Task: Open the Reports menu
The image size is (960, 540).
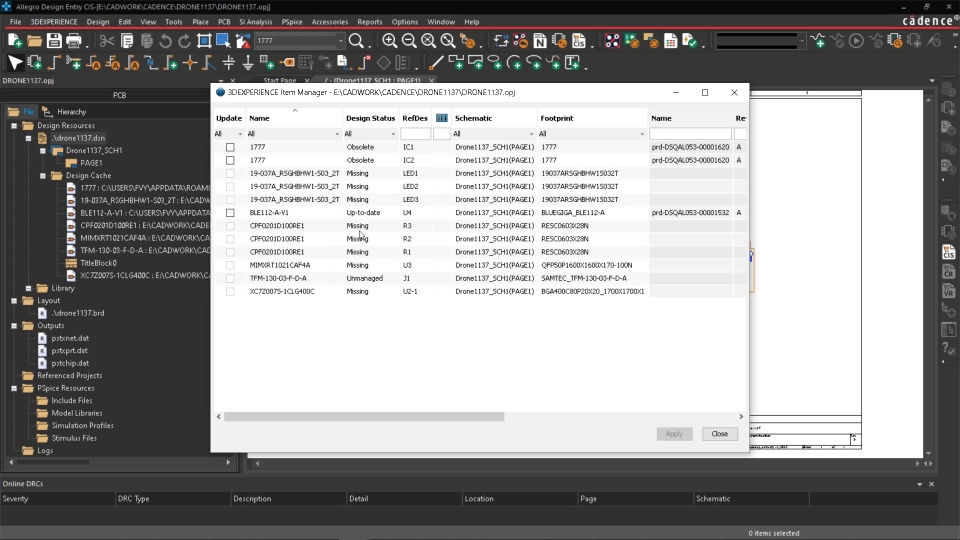Action: pos(370,22)
